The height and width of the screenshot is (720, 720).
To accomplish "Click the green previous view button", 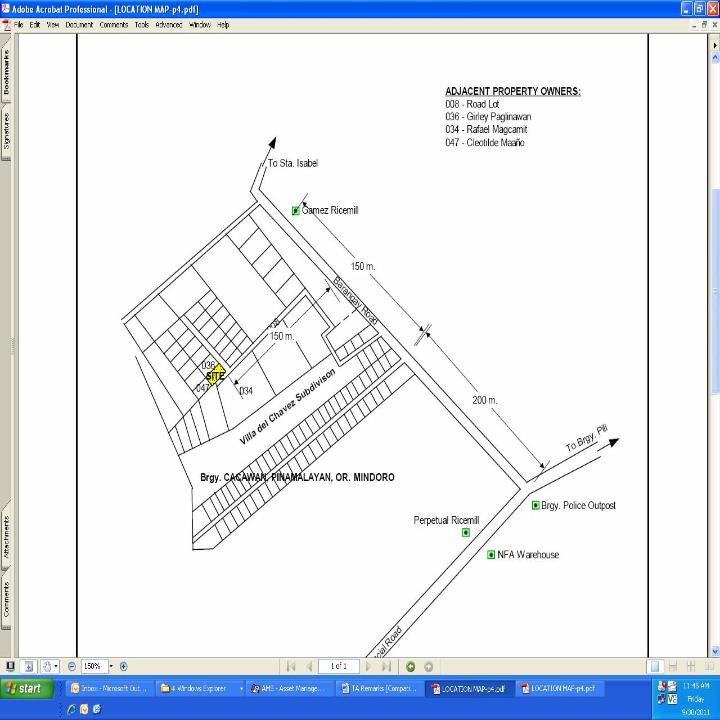I will click(x=410, y=666).
